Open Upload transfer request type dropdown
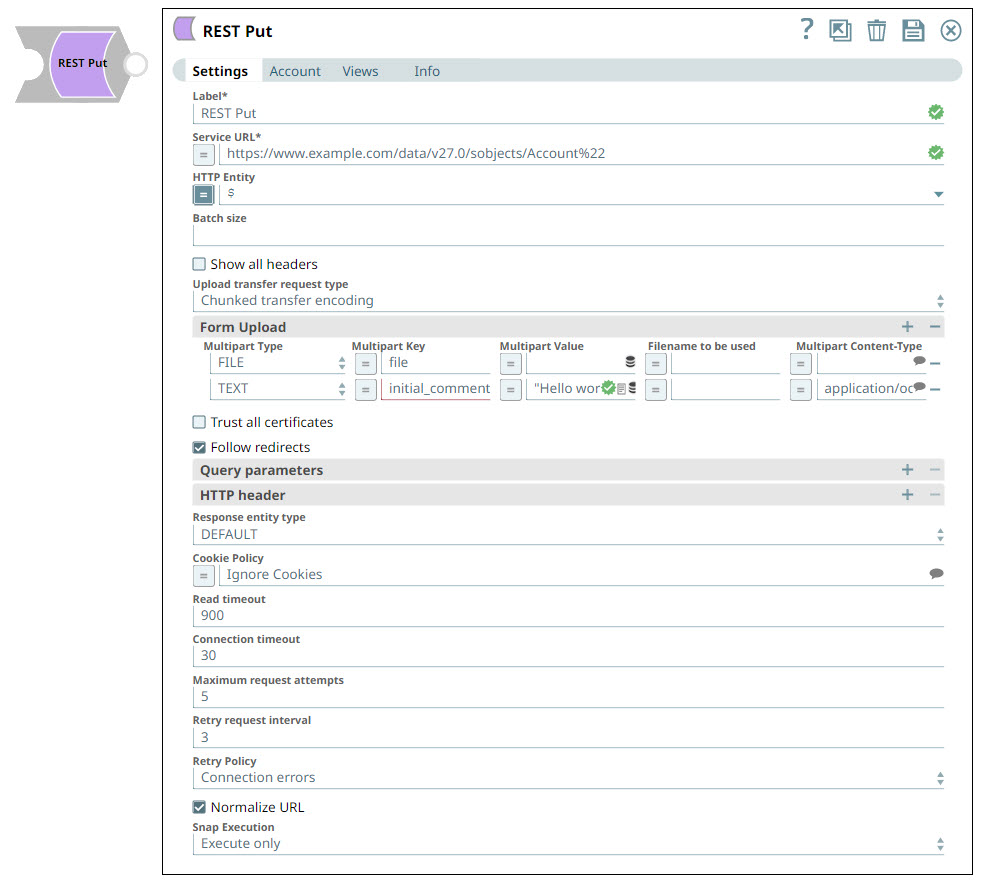The width and height of the screenshot is (985, 883). click(x=567, y=300)
